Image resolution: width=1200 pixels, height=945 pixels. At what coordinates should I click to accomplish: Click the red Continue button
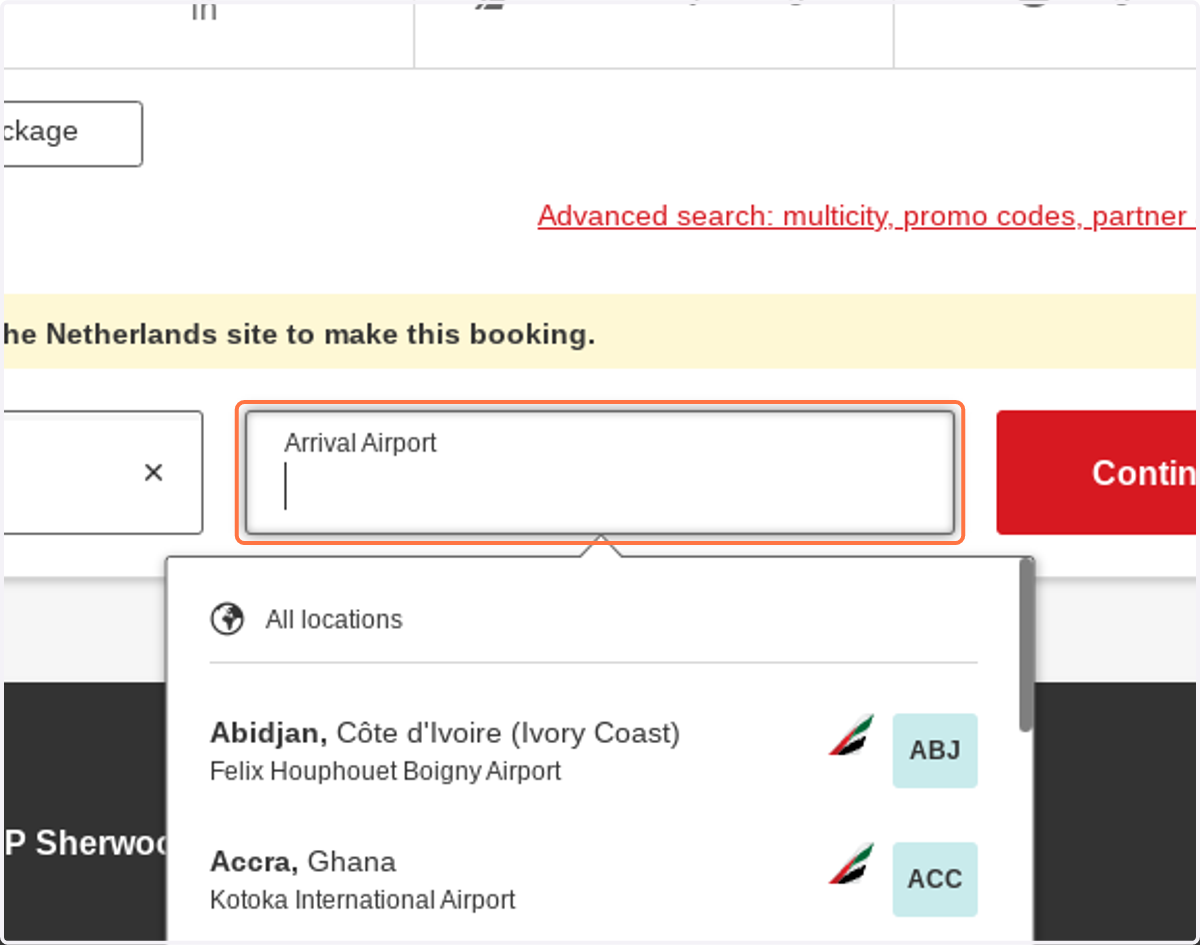click(x=1098, y=472)
